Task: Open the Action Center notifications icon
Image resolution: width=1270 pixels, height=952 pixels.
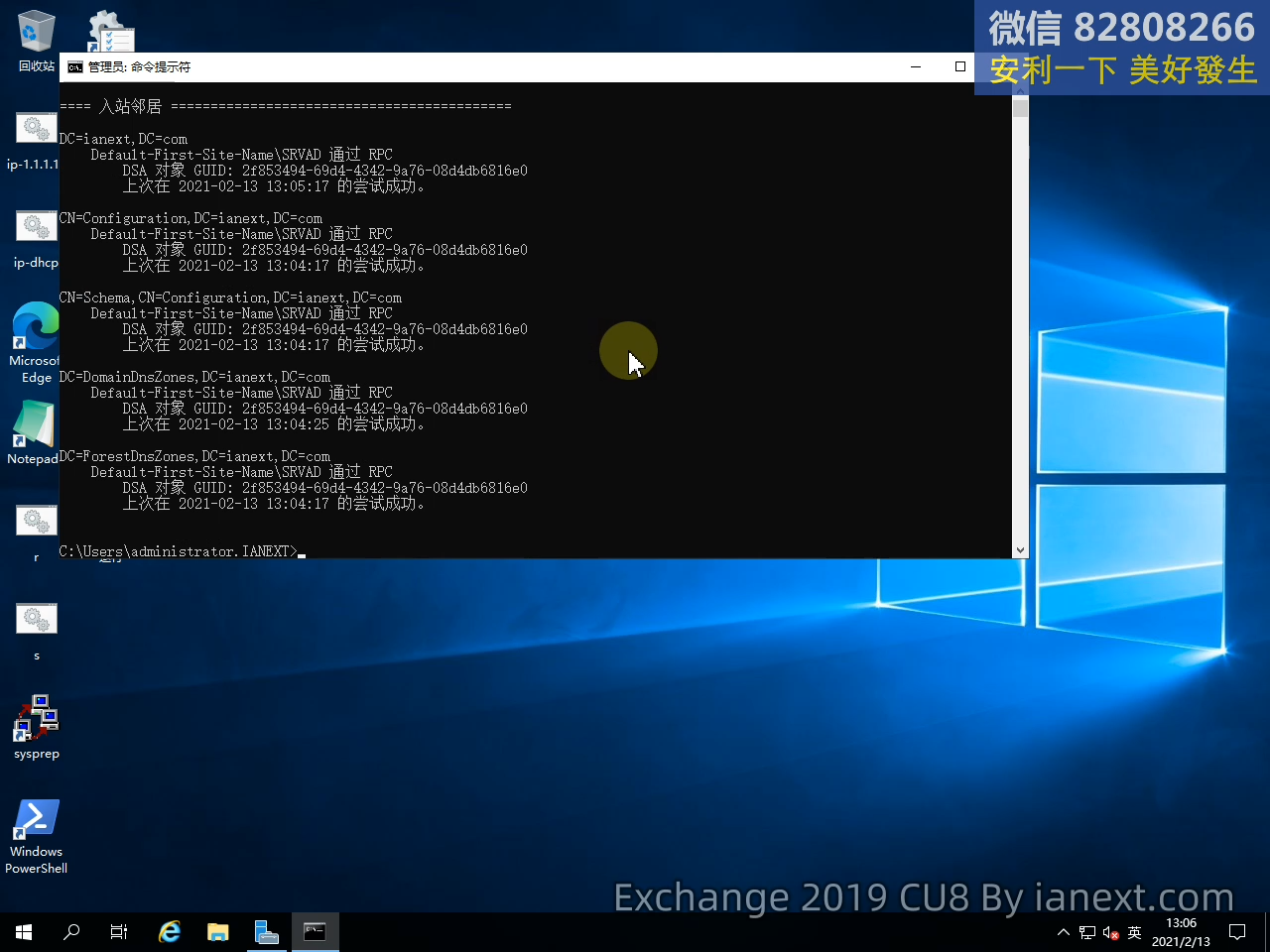Action: tap(1237, 932)
